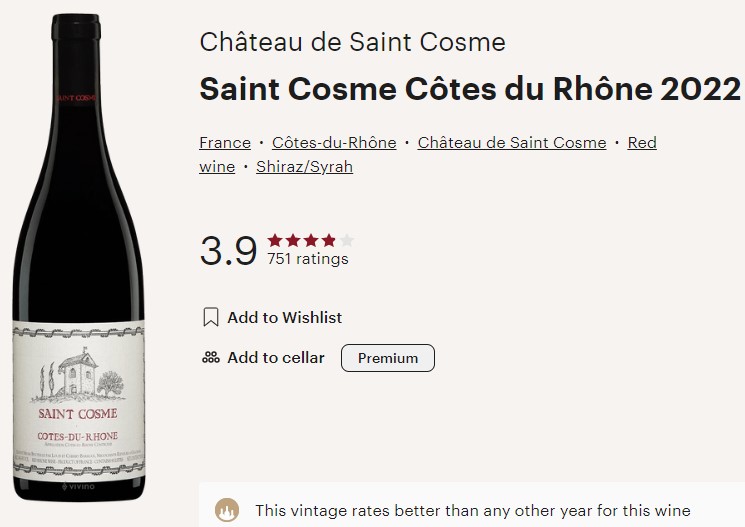Viewport: 745px width, 527px height.
Task: Click the bookmark wishlist icon
Action: tap(211, 317)
